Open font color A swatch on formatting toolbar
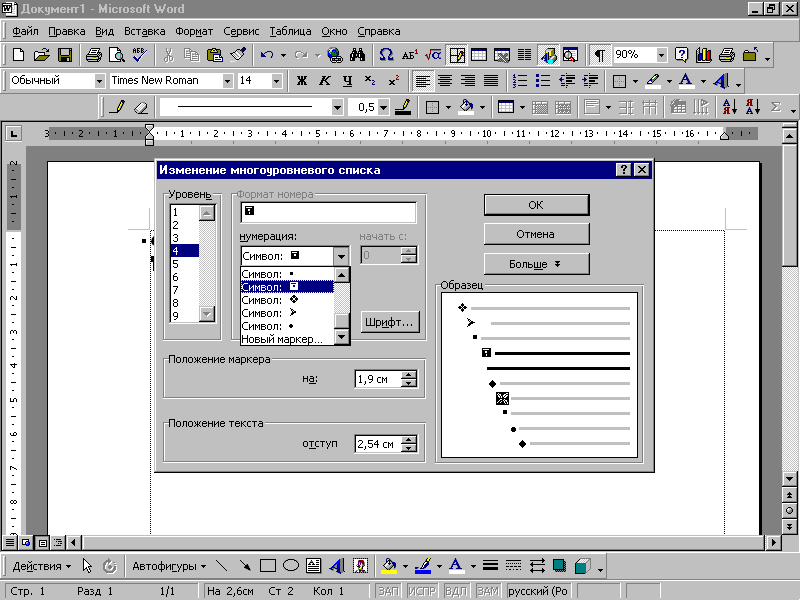Image resolution: width=800 pixels, height=600 pixels. pyautogui.click(x=687, y=81)
